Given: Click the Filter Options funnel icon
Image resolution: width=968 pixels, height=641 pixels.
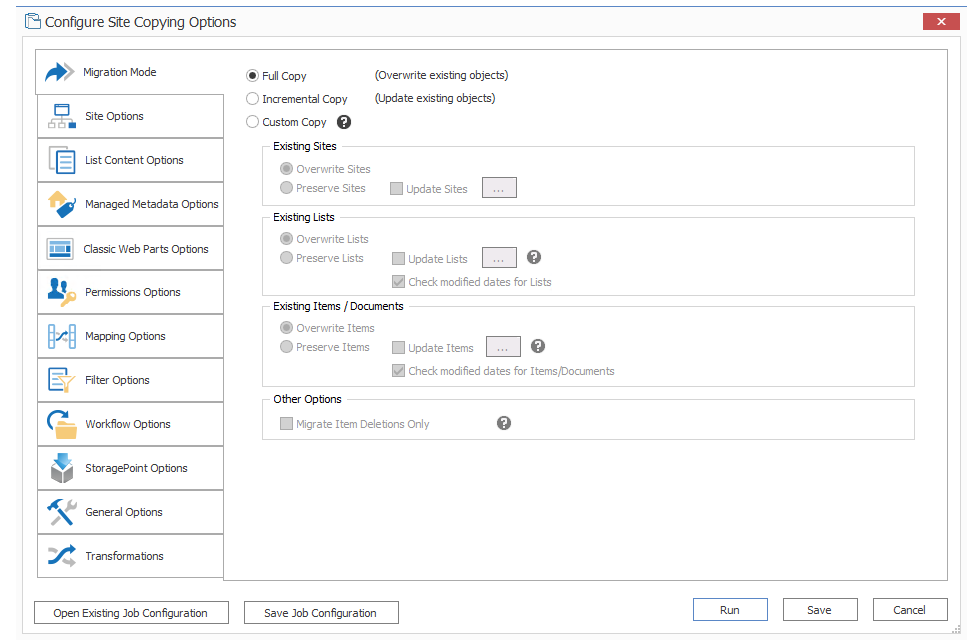Looking at the screenshot, I should pyautogui.click(x=62, y=380).
